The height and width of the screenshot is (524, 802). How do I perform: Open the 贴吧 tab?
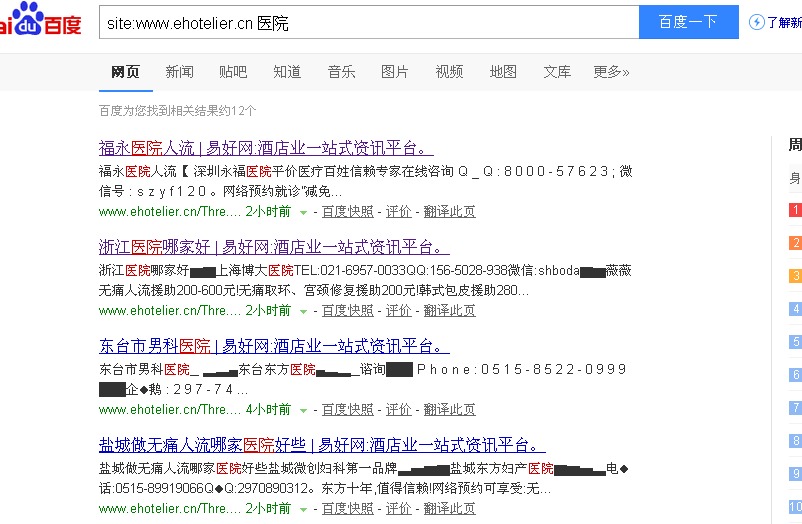tap(233, 72)
